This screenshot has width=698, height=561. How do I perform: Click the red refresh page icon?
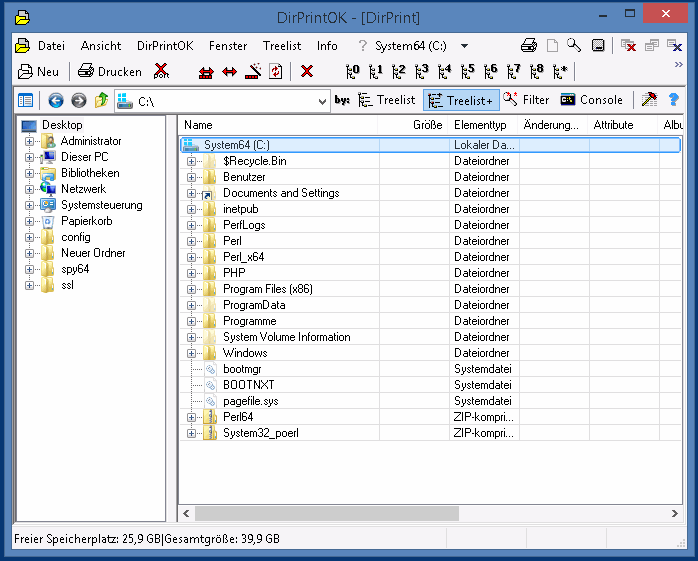(x=276, y=71)
